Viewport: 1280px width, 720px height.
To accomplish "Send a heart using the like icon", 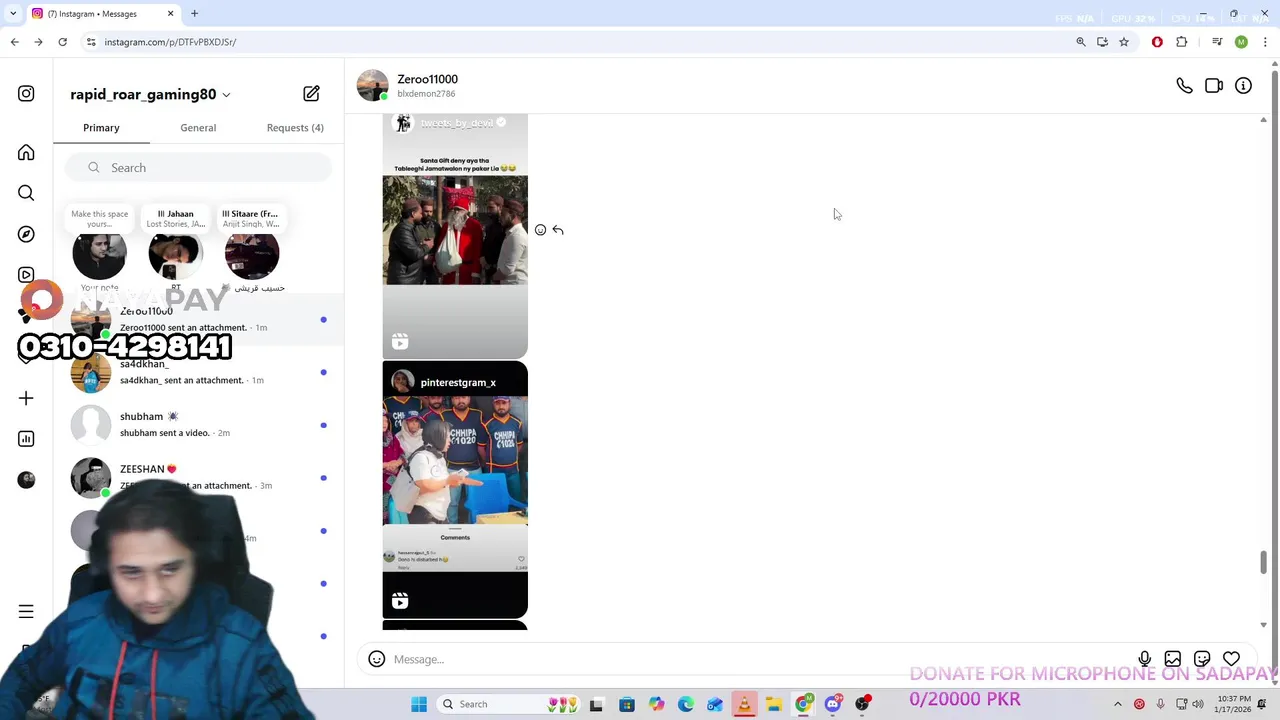I will pyautogui.click(x=1231, y=659).
